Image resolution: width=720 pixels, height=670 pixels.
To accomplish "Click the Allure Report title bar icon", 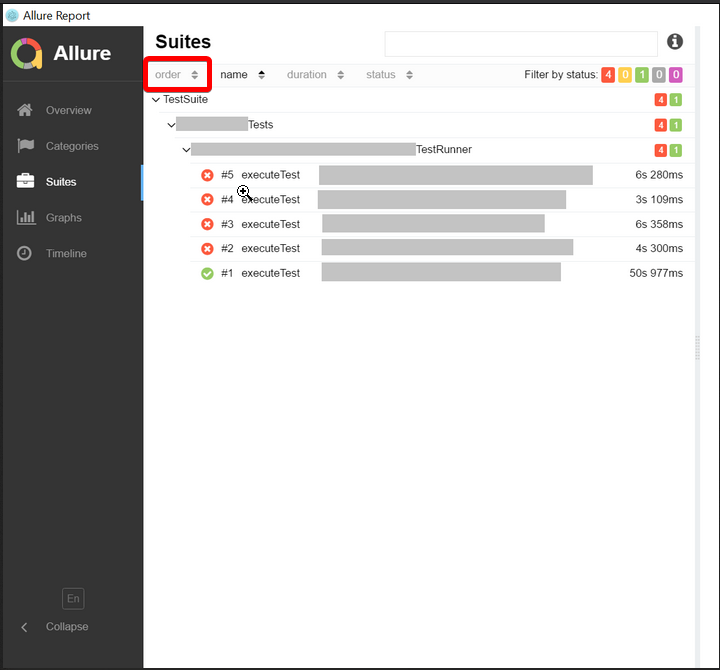I will (12, 15).
